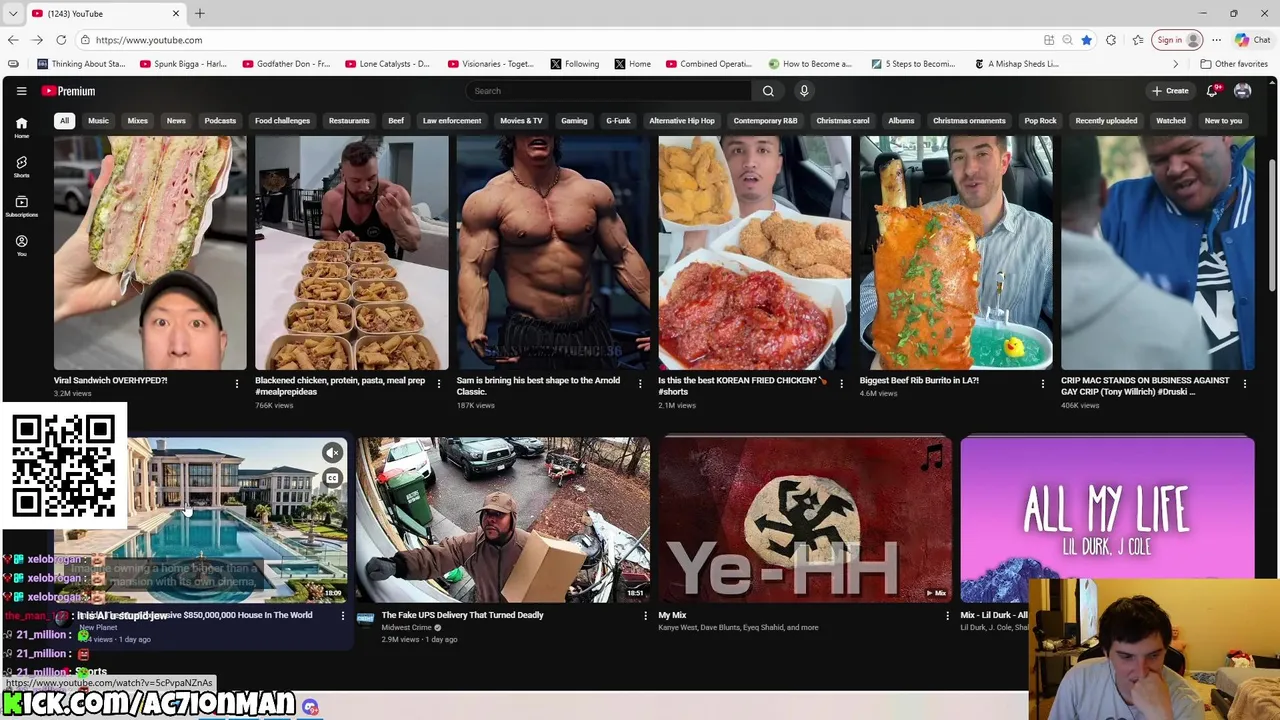This screenshot has width=1280, height=720.
Task: Open the Watched filter chip
Action: point(1171,121)
